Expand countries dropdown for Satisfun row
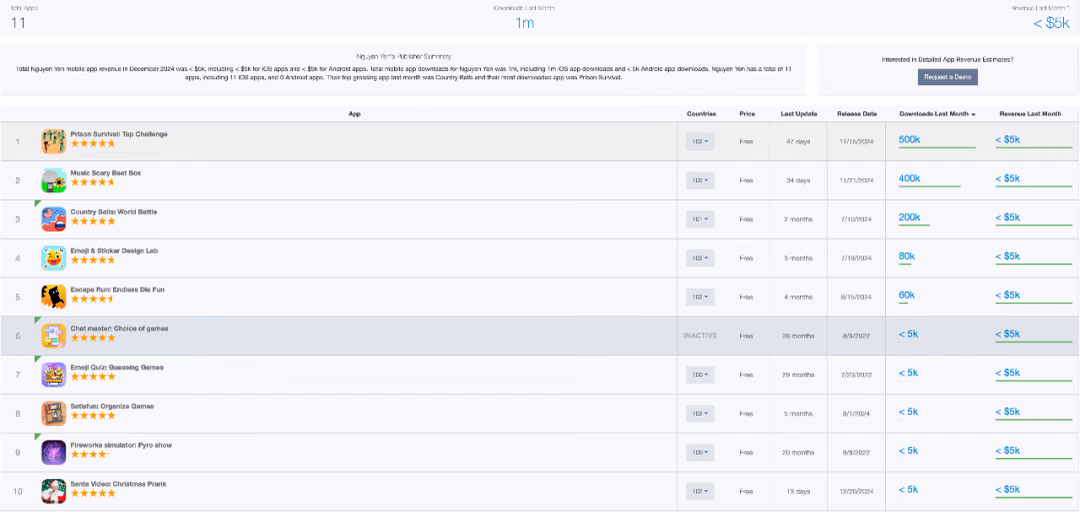Image resolution: width=1080 pixels, height=512 pixels. (700, 413)
